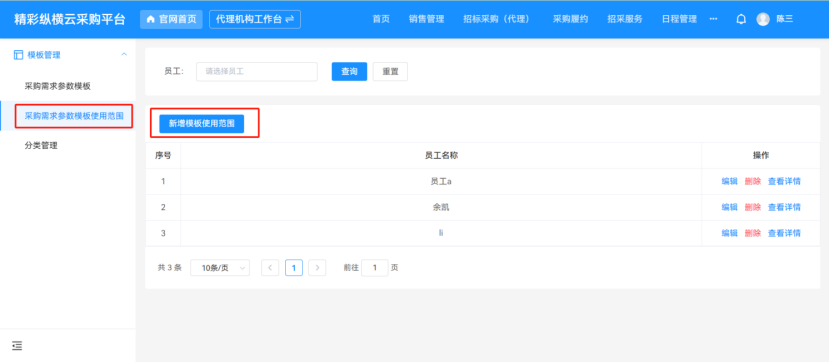This screenshot has width=829, height=362.
Task: Open 招标采购（代理） menu
Action: (497, 19)
